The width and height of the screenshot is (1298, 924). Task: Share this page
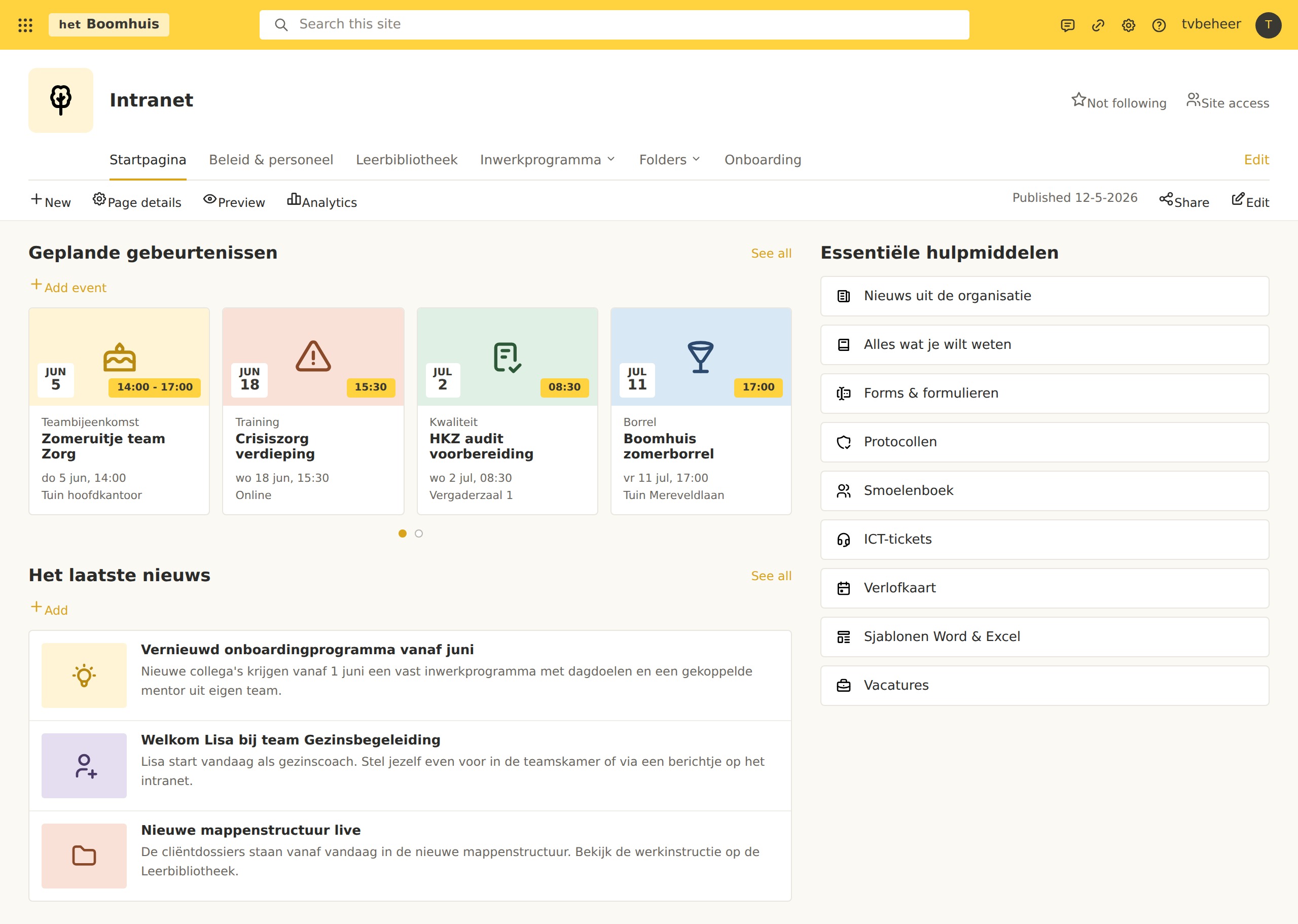[x=1184, y=201]
